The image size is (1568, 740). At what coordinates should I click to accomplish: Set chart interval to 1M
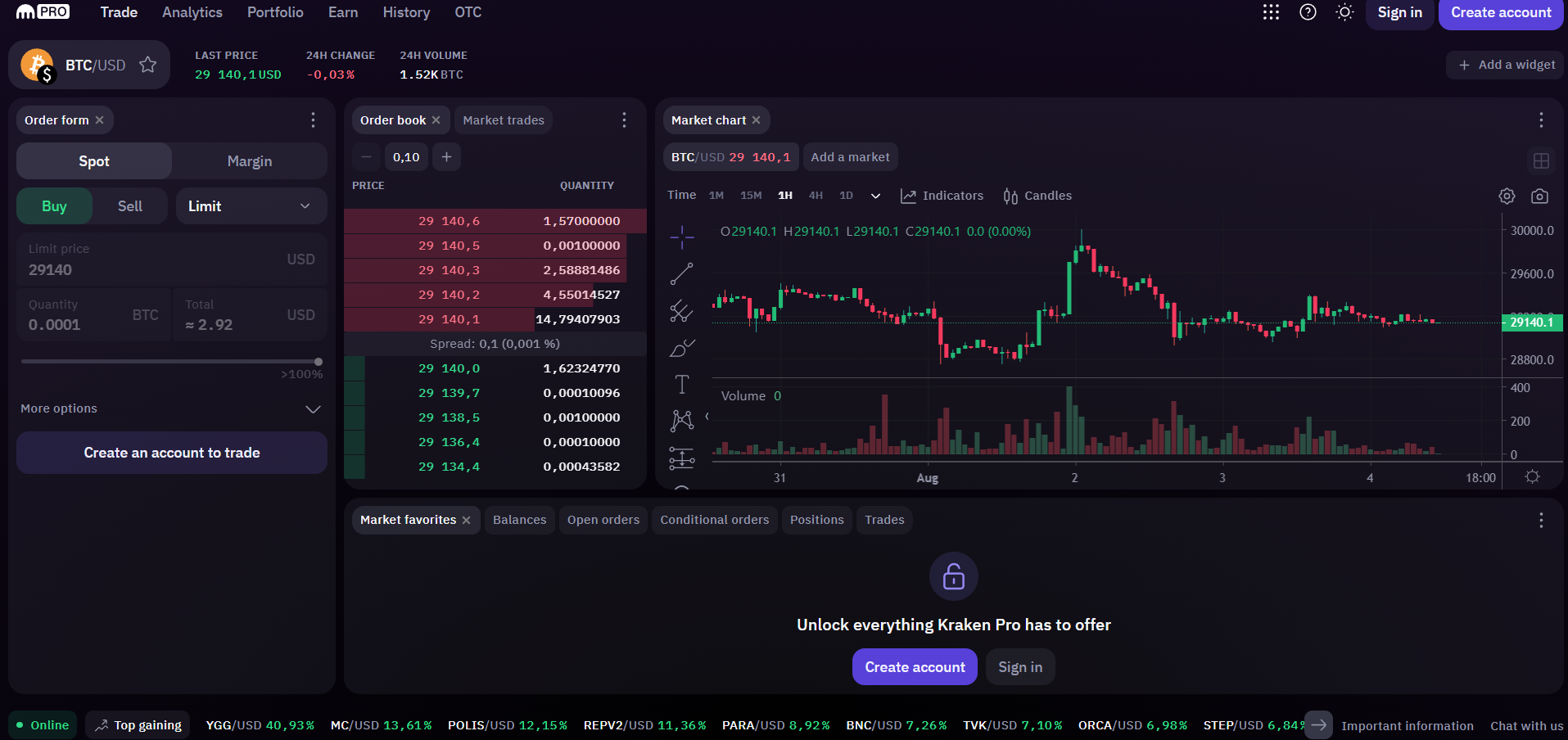pos(716,196)
